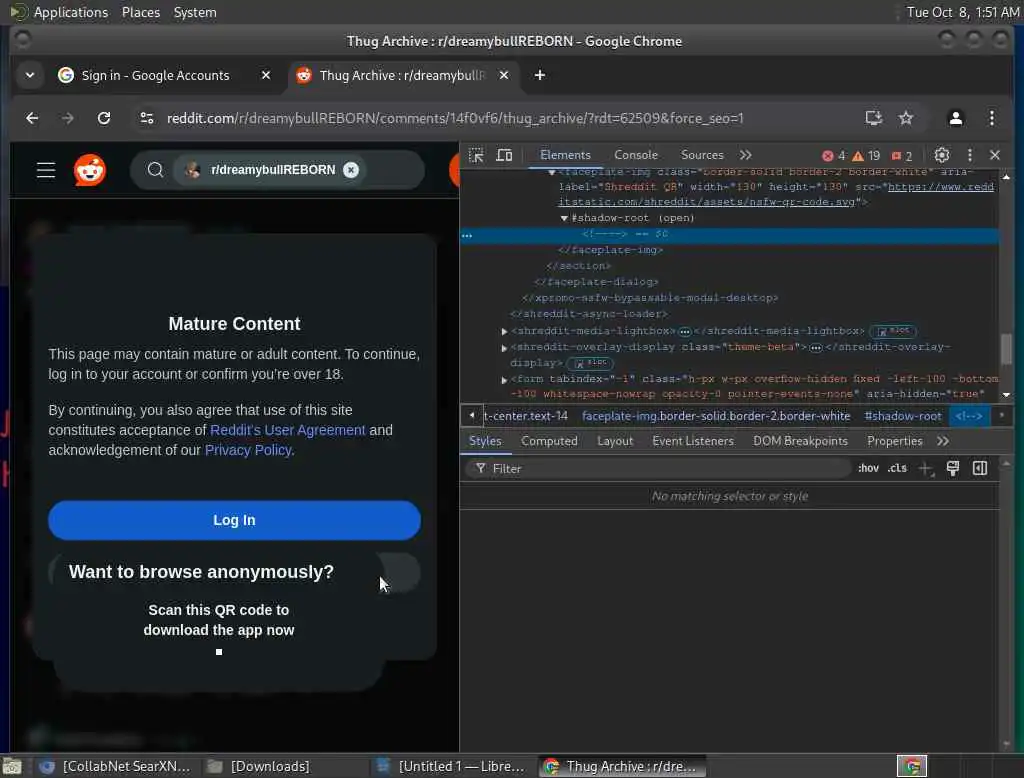Viewport: 1024px width, 778px height.
Task: Click the install app icon in address bar
Action: [x=873, y=118]
